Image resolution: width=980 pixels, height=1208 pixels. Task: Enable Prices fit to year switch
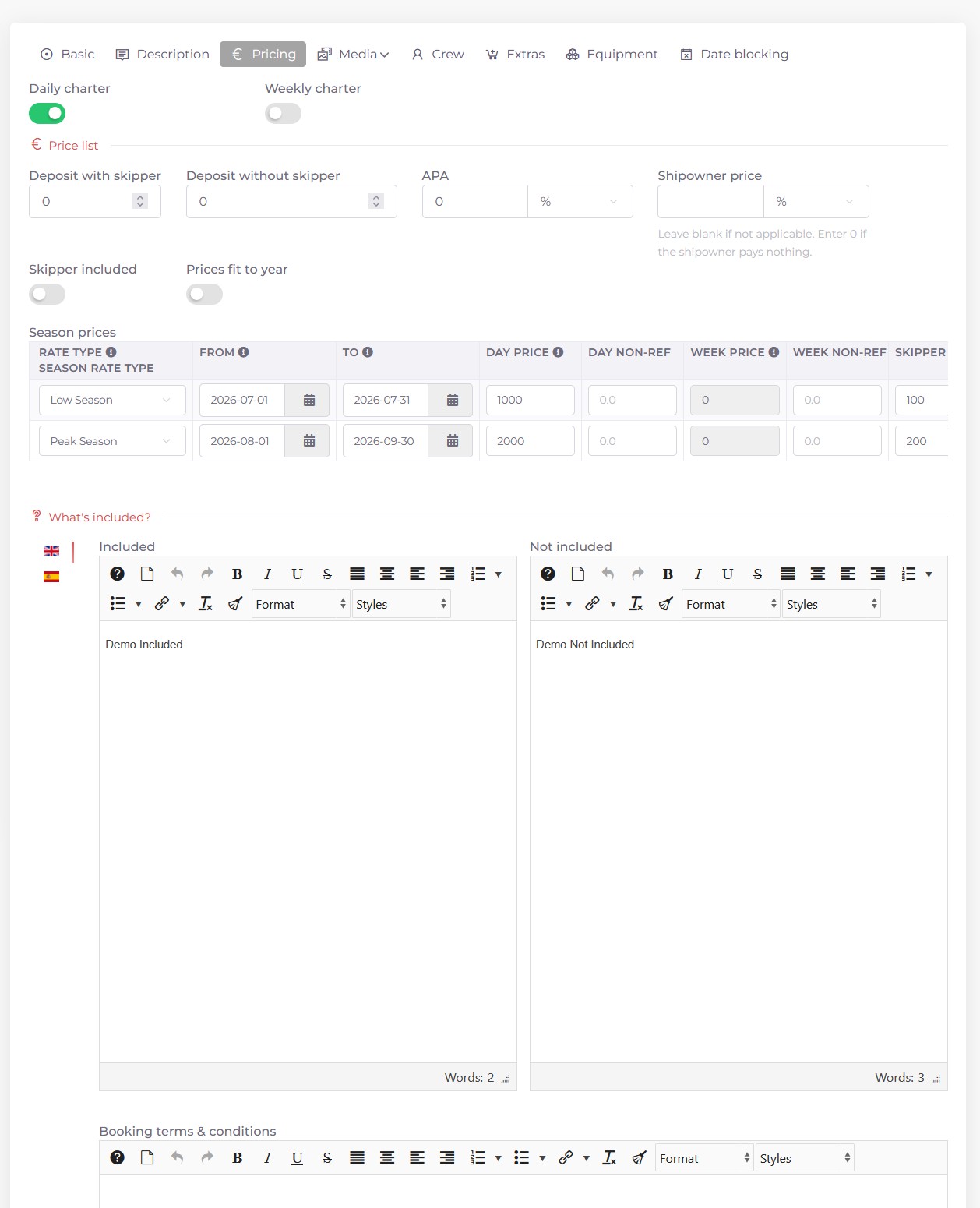point(205,295)
